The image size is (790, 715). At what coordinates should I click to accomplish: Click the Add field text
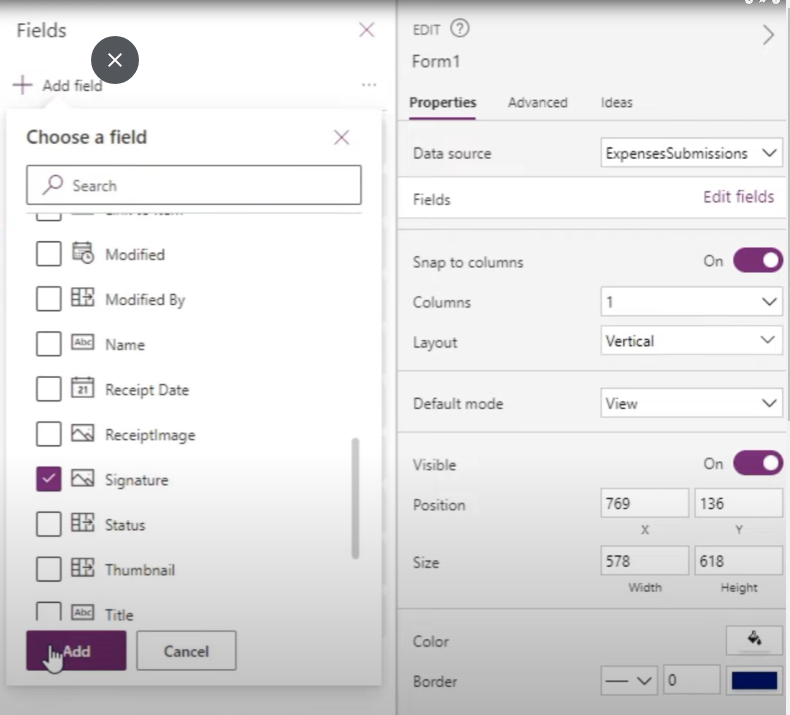(72, 86)
